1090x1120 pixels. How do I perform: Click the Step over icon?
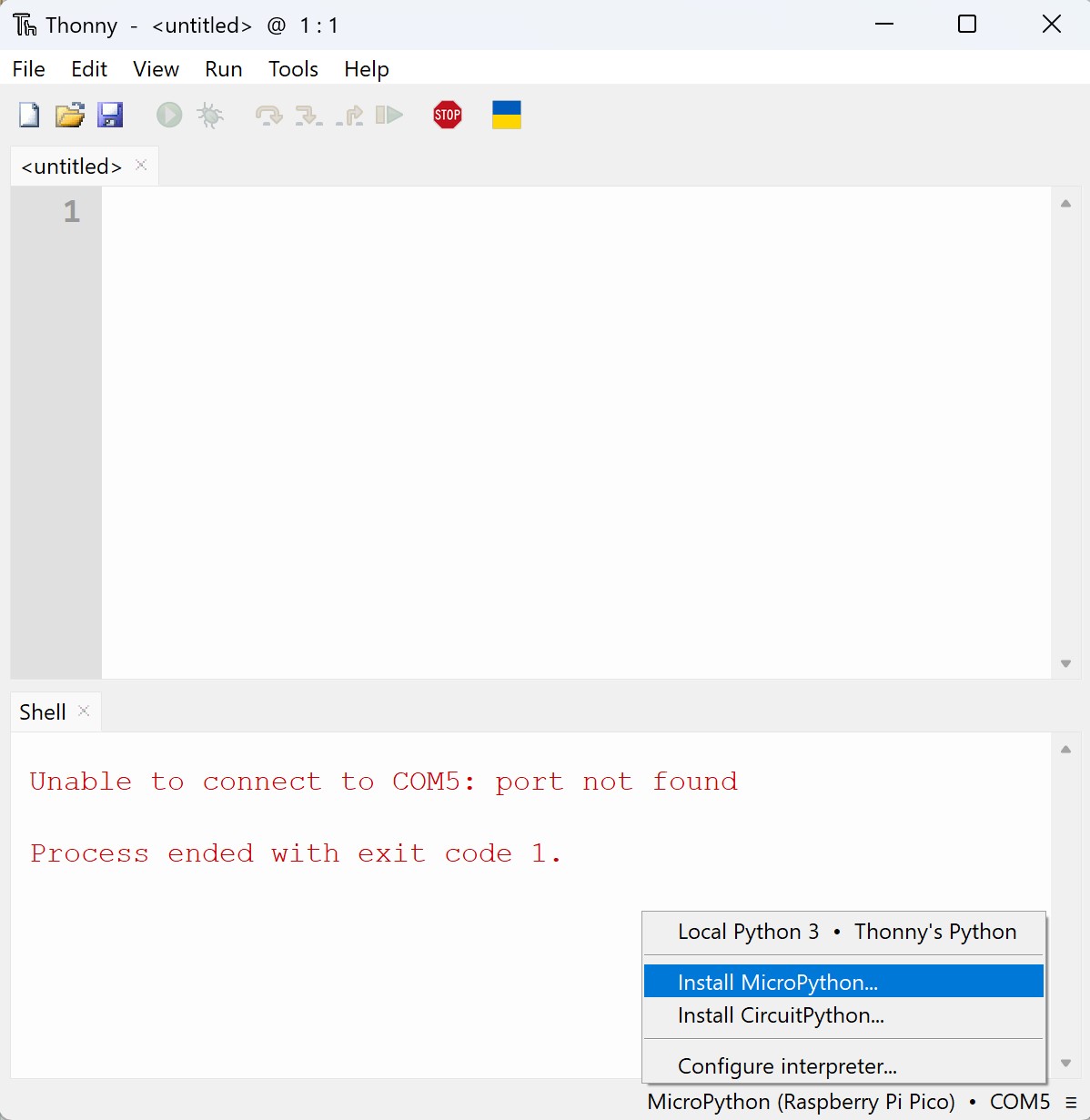[x=268, y=116]
